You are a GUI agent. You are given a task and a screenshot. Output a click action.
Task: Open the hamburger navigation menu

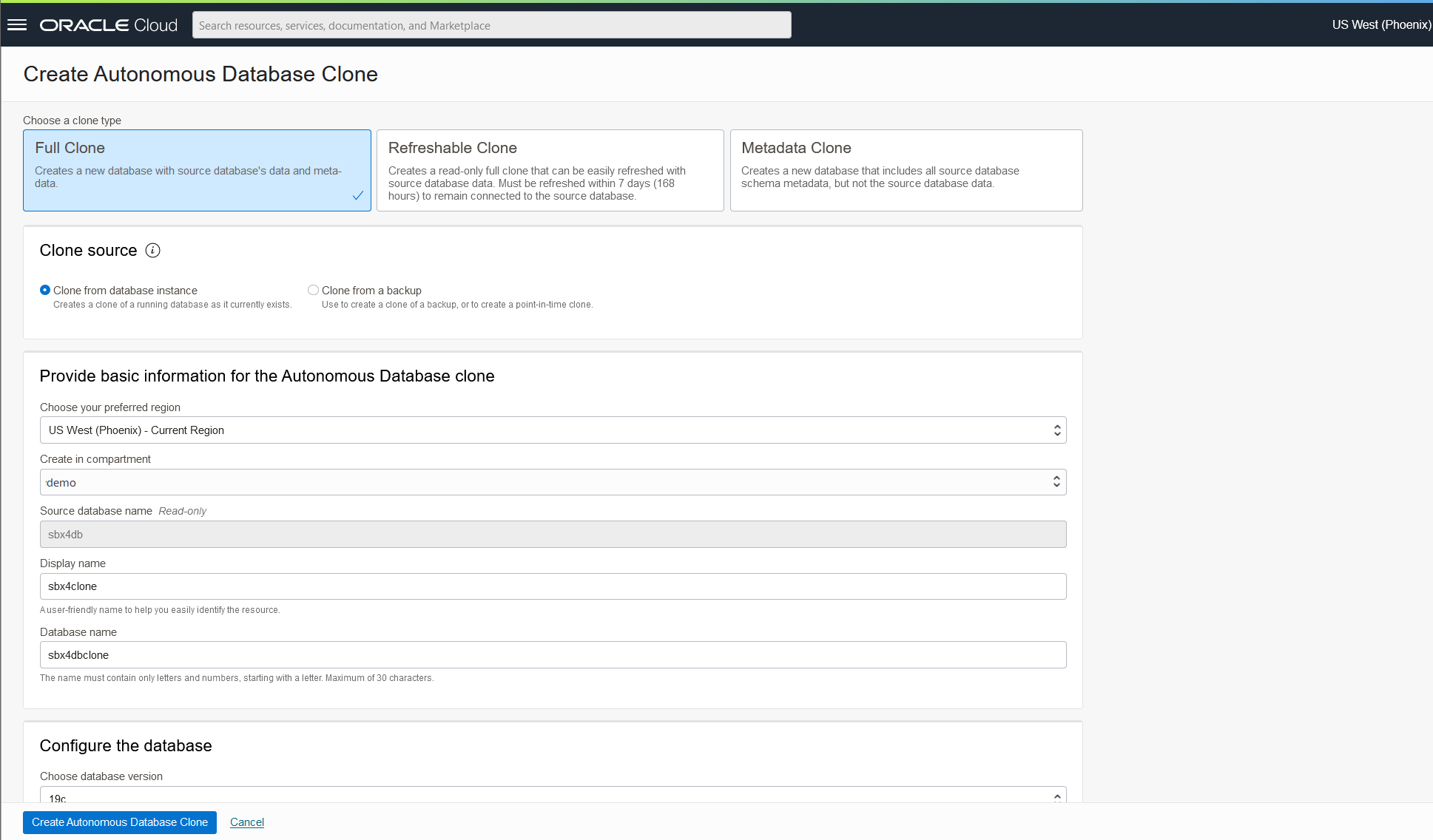(x=17, y=25)
